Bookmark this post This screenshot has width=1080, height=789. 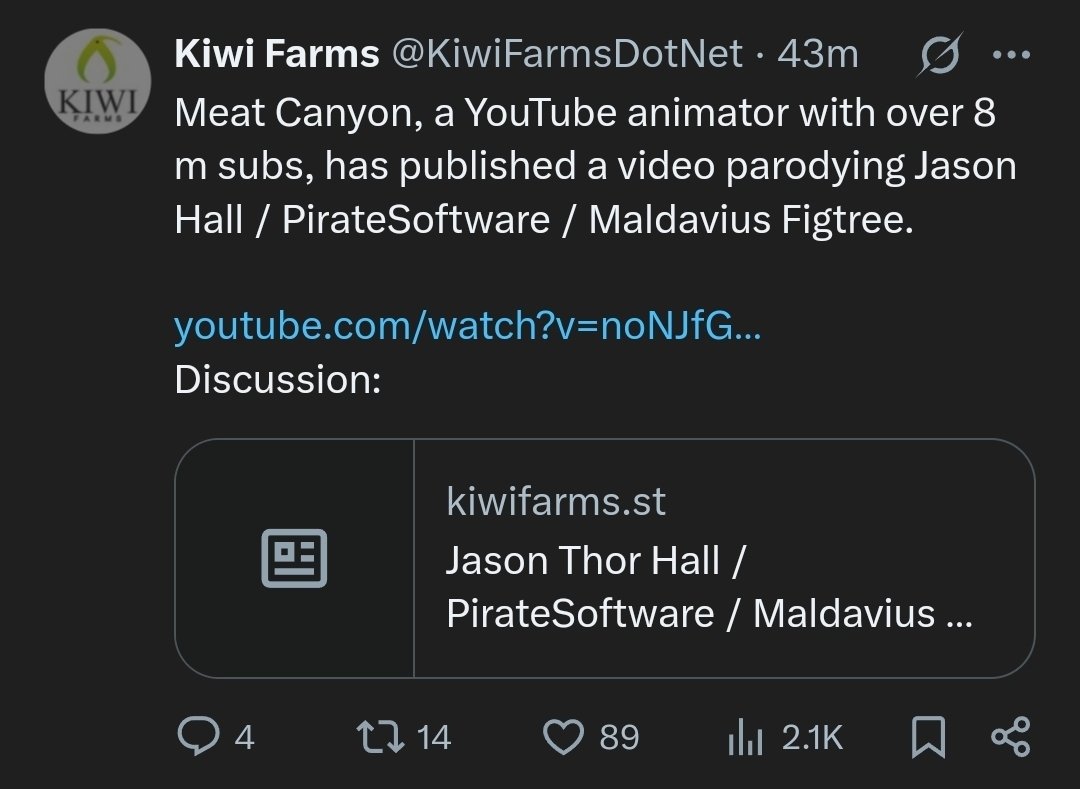pyautogui.click(x=928, y=737)
